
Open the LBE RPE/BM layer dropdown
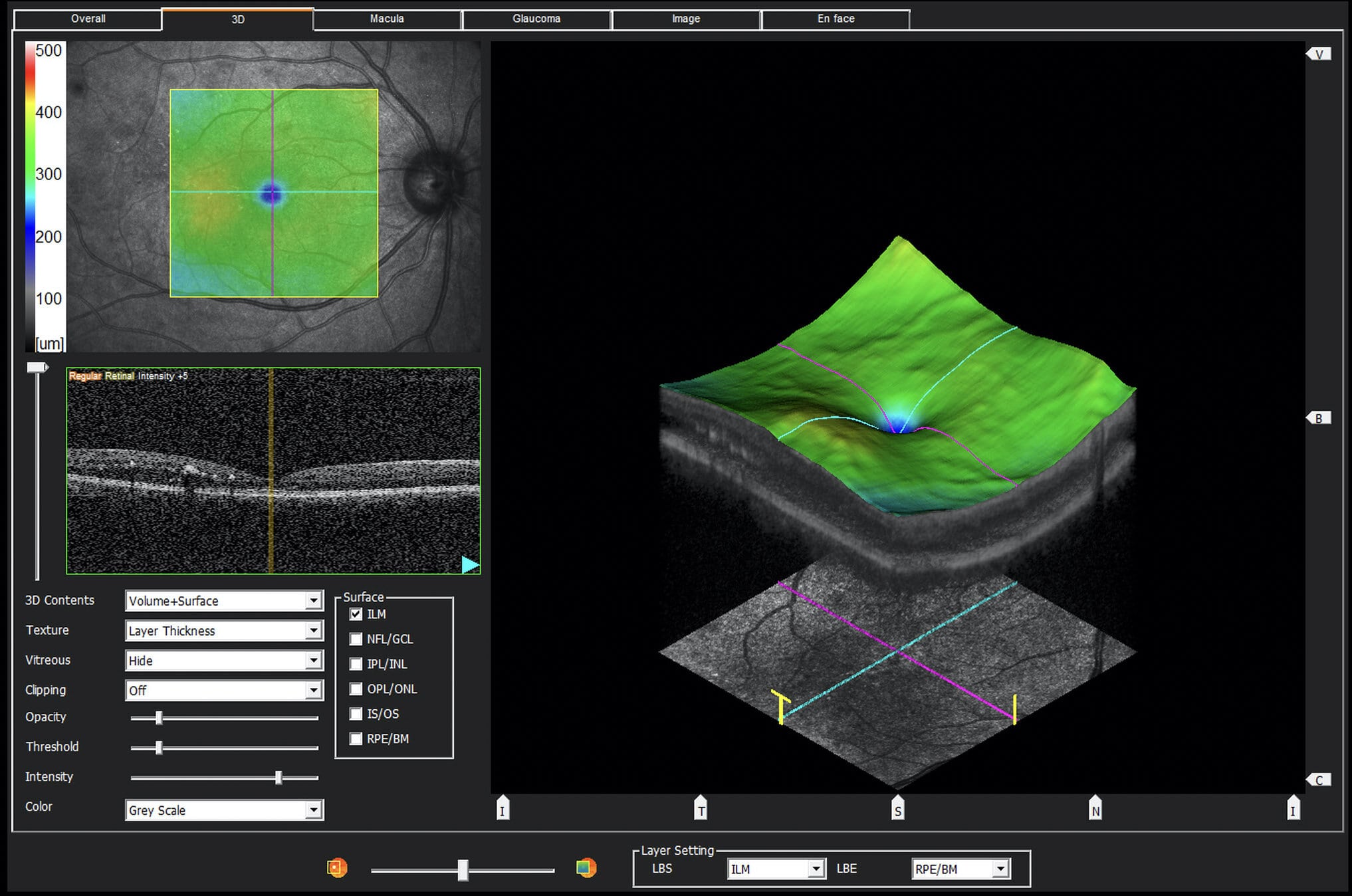[x=961, y=869]
